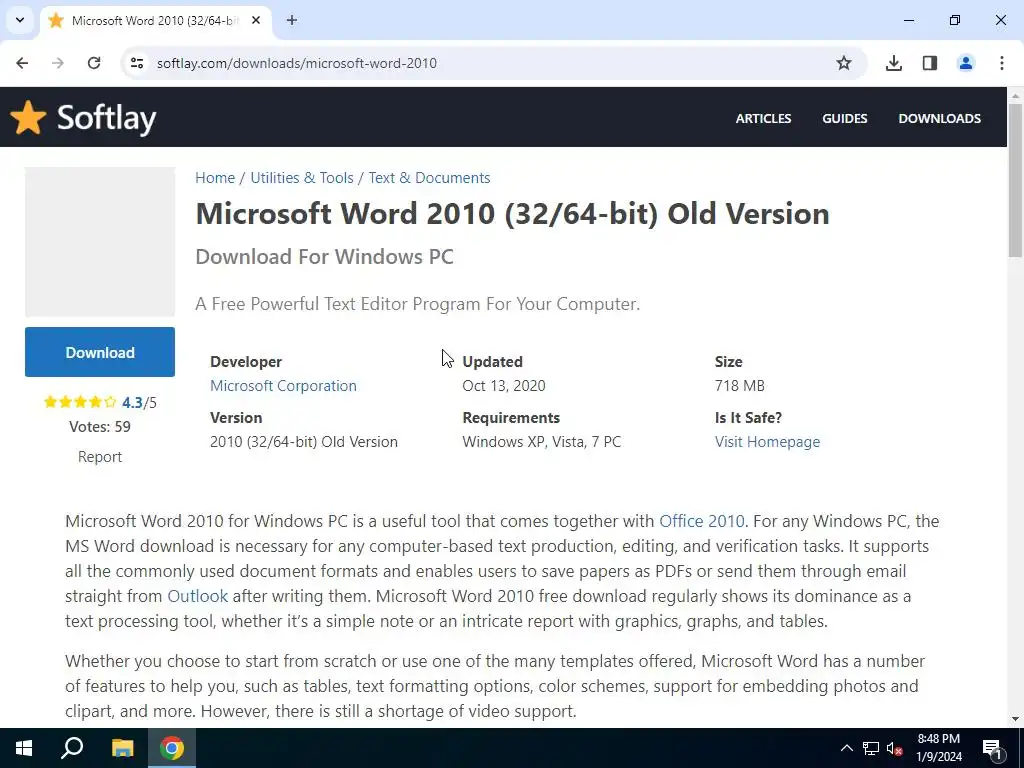
Task: Open the DOWNLOADS menu
Action: tap(939, 118)
